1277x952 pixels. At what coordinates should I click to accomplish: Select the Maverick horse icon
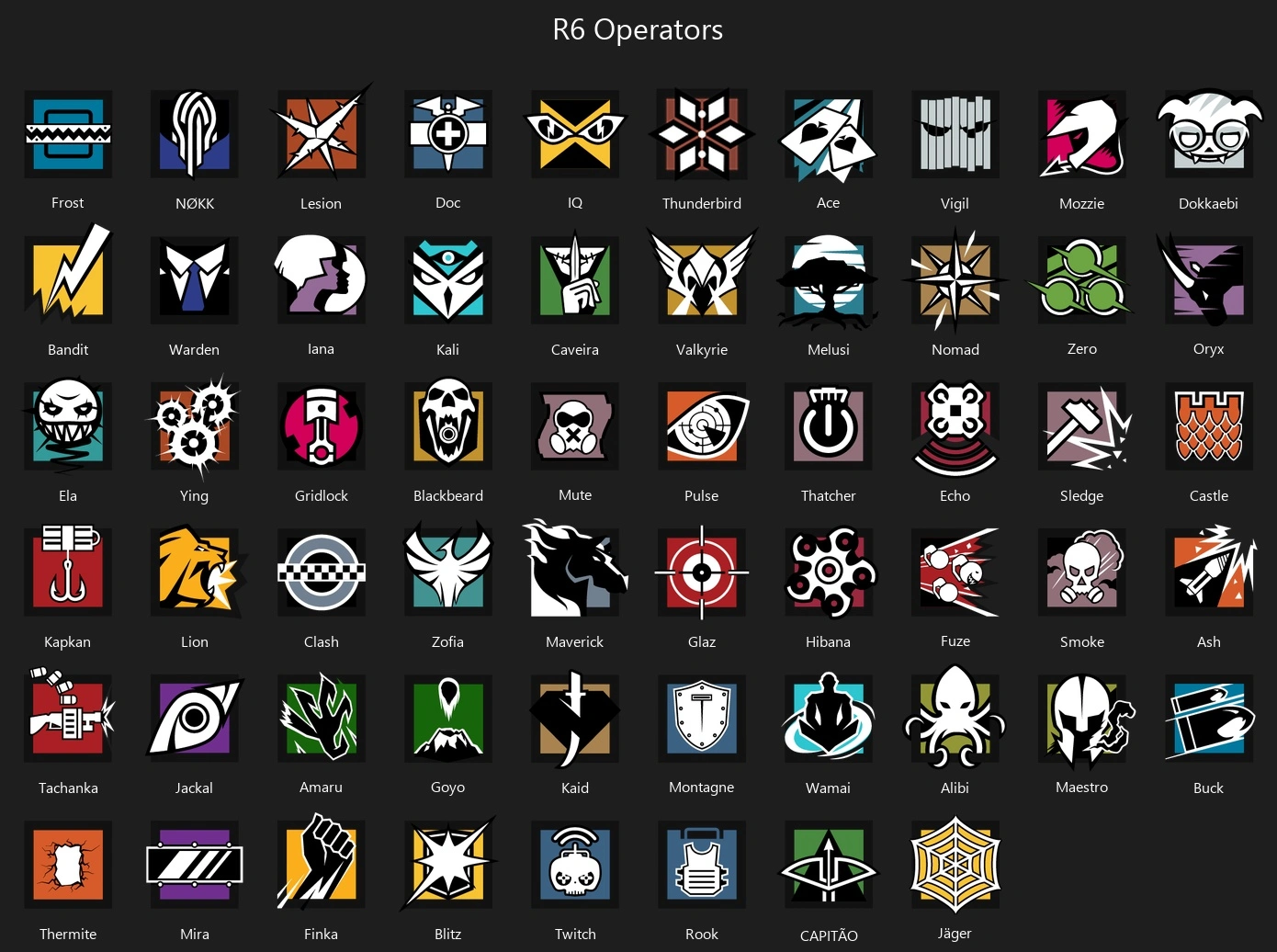(x=575, y=570)
